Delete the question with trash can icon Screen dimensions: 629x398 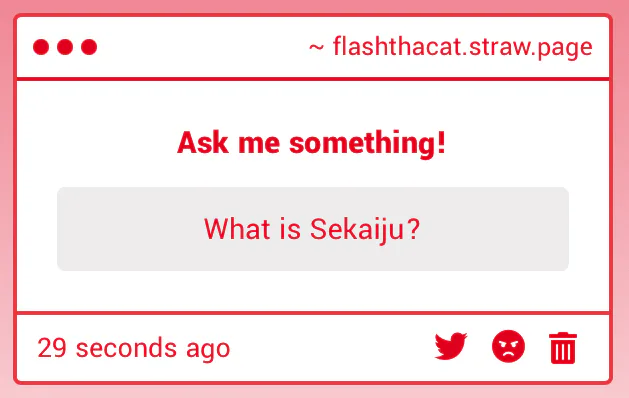click(x=563, y=348)
